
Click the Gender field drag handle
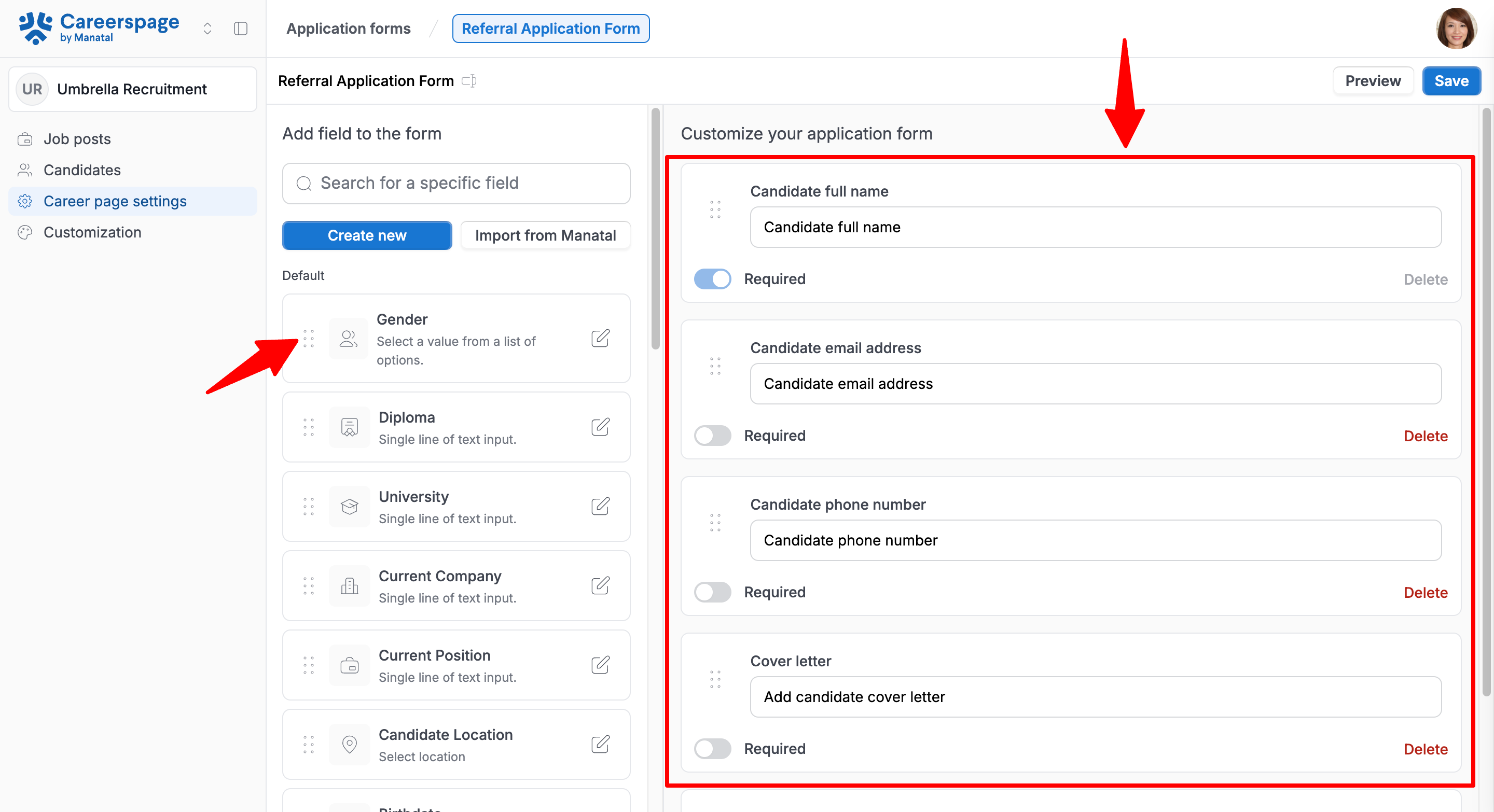(x=309, y=339)
